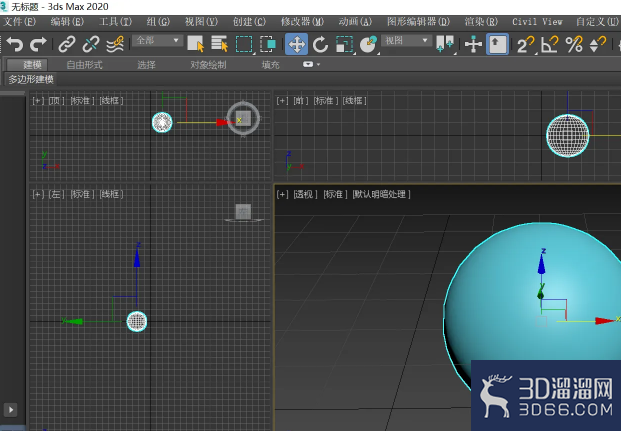Image resolution: width=621 pixels, height=431 pixels.
Task: Click the [标准] label in the front viewport
Action: (326, 101)
